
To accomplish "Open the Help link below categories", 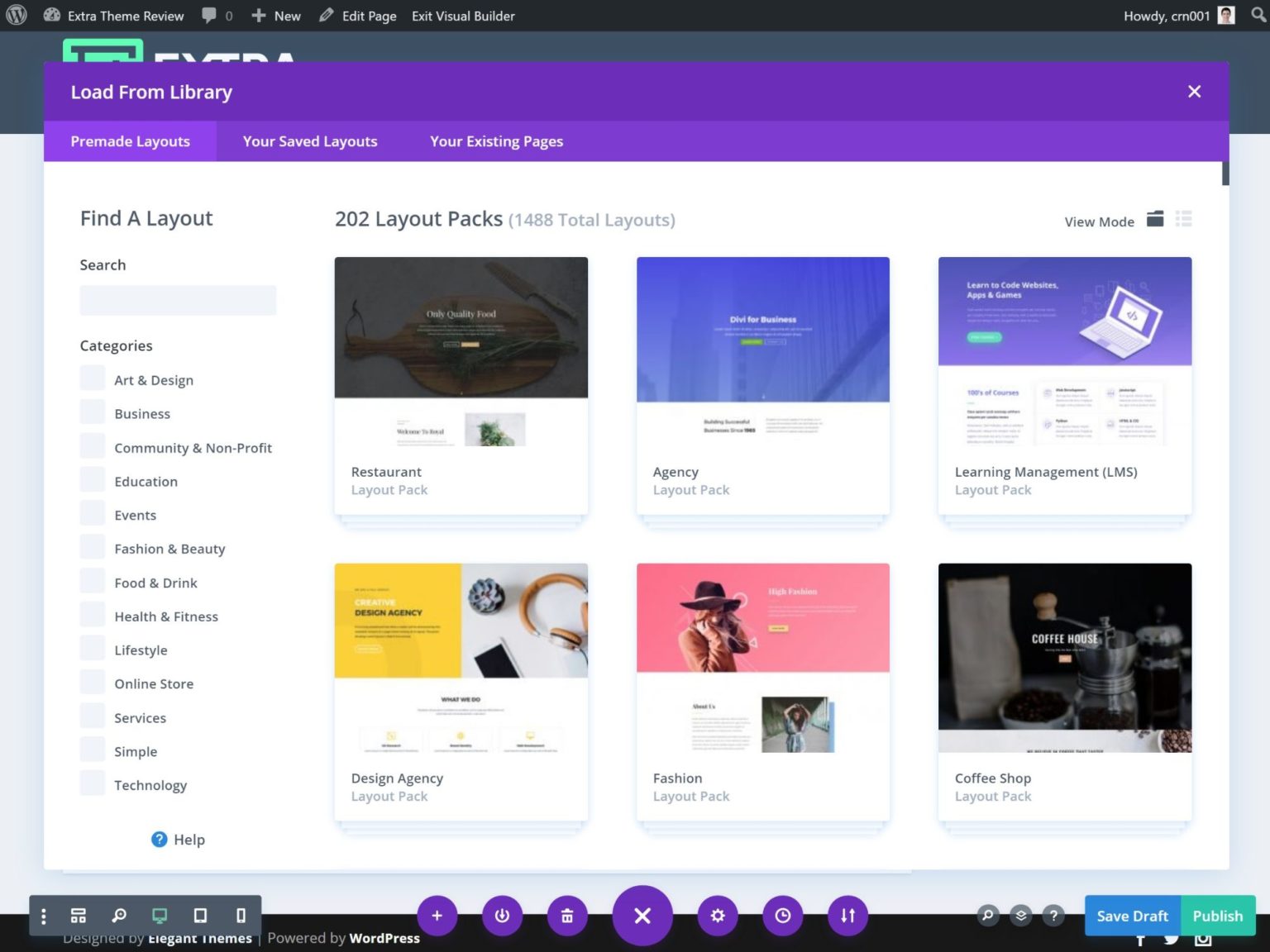I will pos(178,839).
